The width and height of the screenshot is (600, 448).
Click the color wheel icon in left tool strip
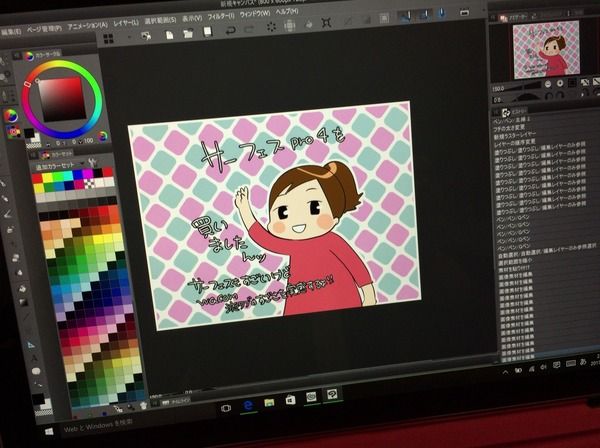10,116
